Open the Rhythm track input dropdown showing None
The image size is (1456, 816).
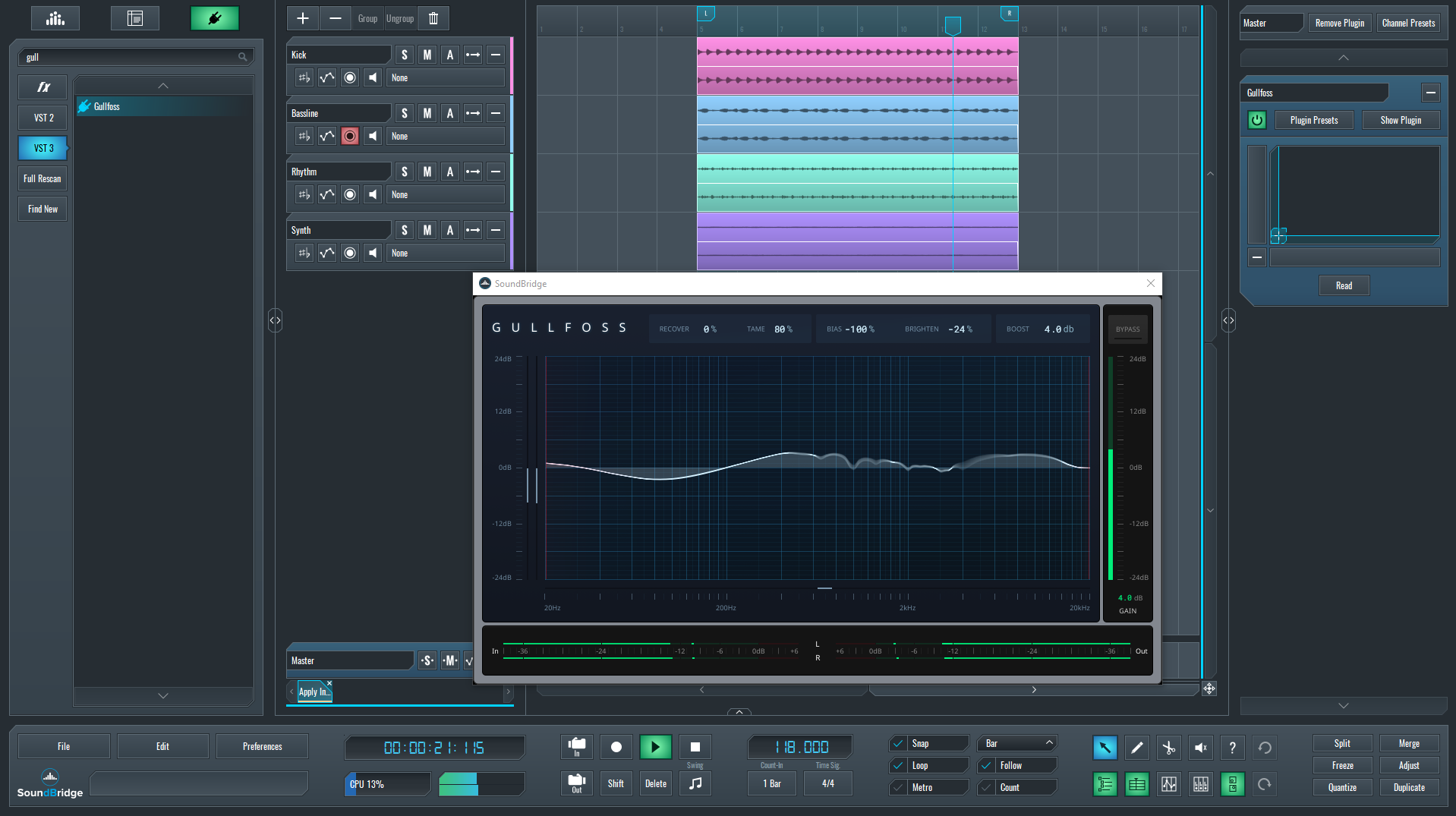point(445,195)
